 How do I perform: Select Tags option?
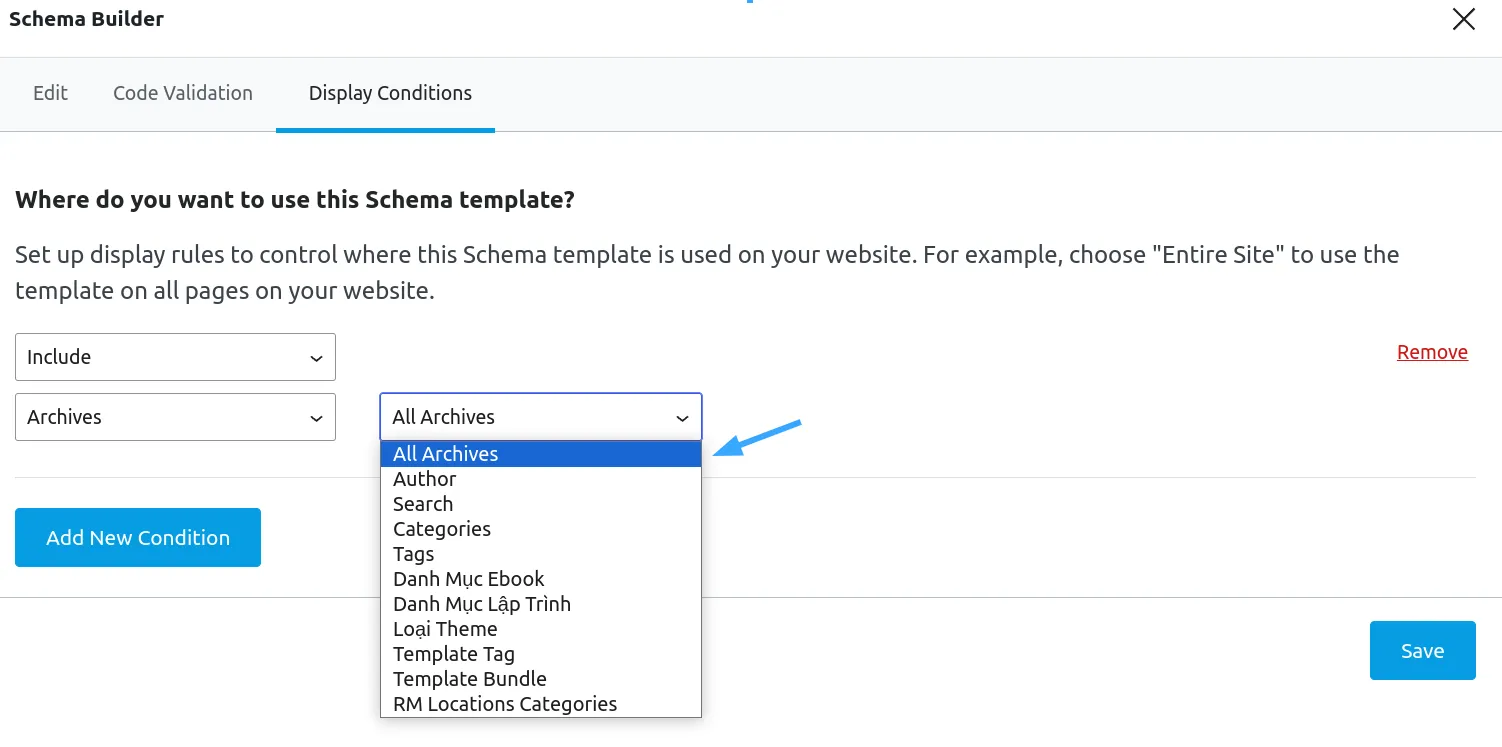tap(541, 554)
